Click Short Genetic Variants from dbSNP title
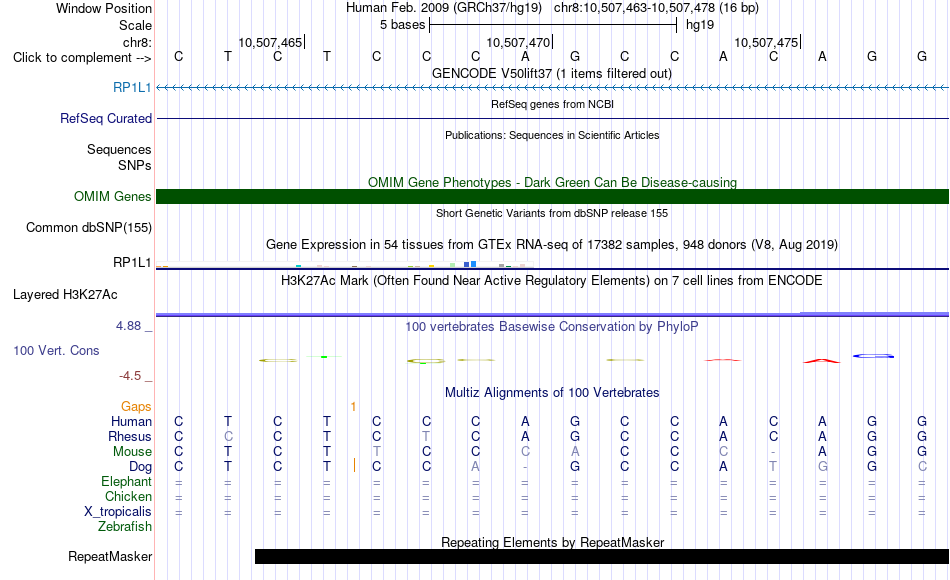Screen dimensions: 950x580 click(552, 213)
